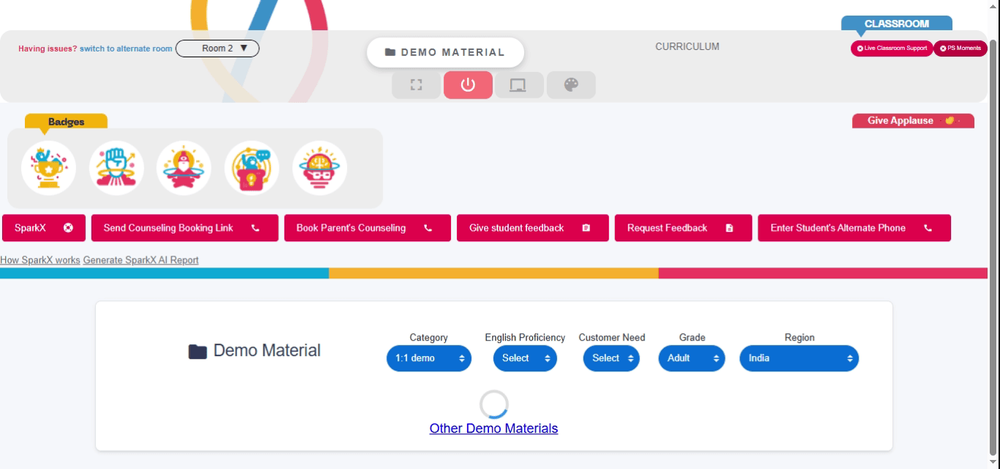Open the English Proficiency select dropdown

525,358
